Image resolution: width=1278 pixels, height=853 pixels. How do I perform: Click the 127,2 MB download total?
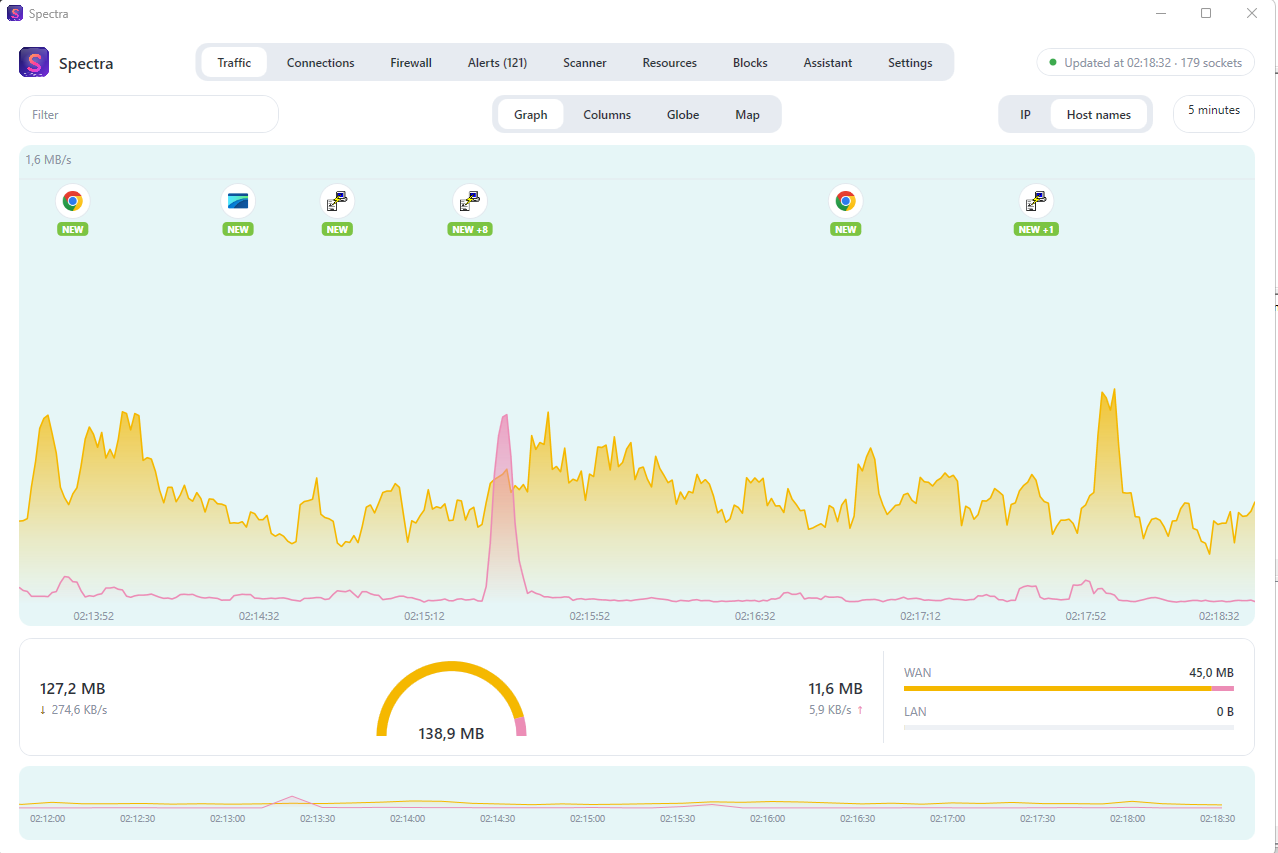(72, 688)
